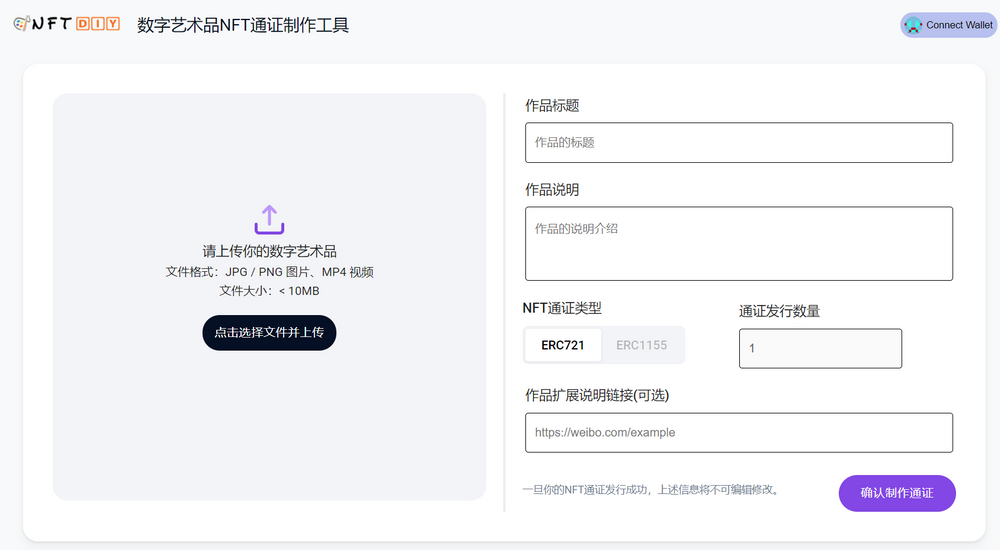Click 点击选择文件并上传 button
Viewport: 1000px width, 550px height.
[269, 332]
